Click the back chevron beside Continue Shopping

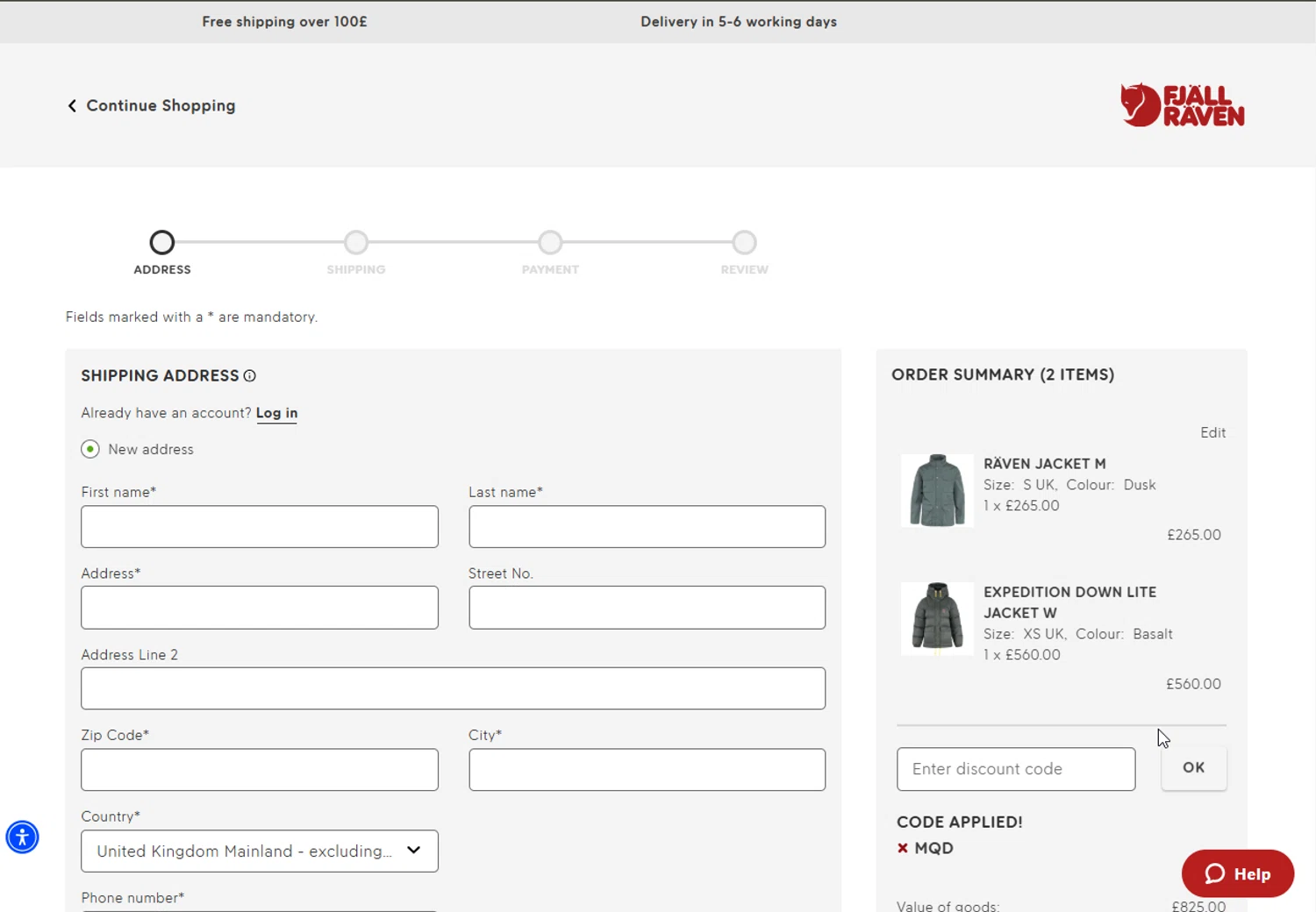point(72,106)
